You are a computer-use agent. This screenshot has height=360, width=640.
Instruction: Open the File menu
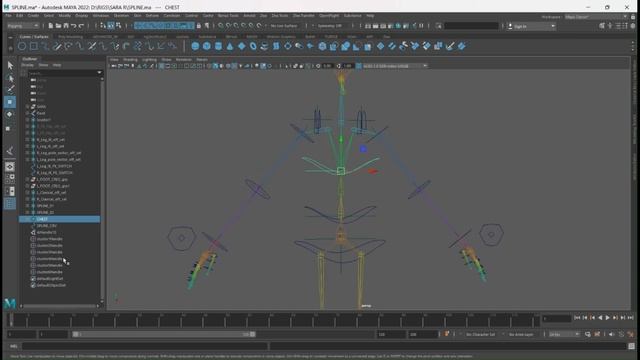[8, 16]
